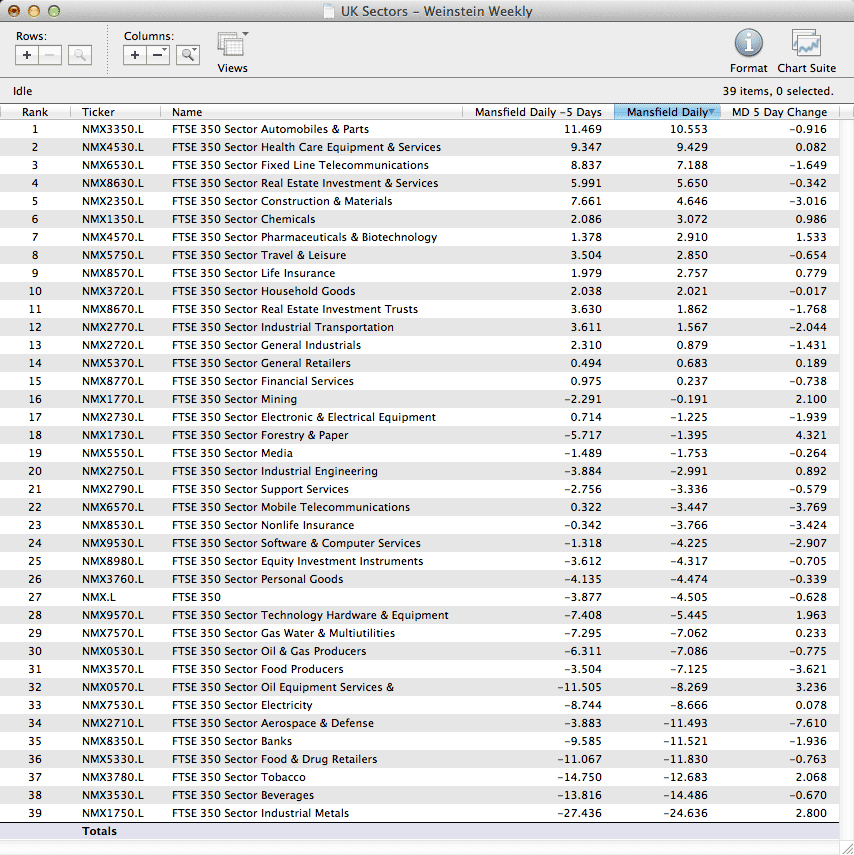The height and width of the screenshot is (855, 854).
Task: Click the green zoom window button
Action: pyautogui.click(x=54, y=11)
